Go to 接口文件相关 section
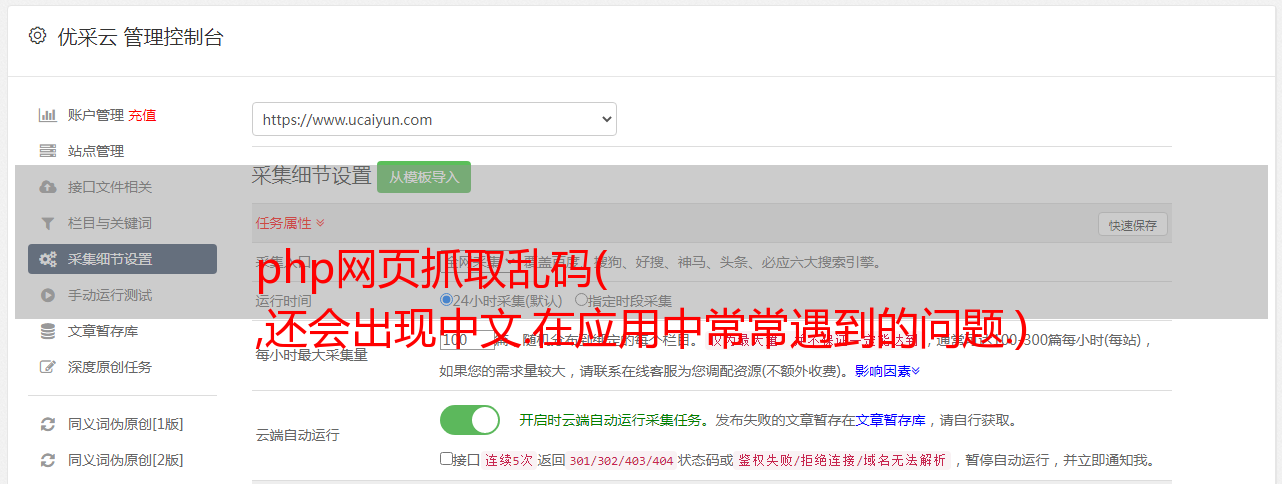 click(x=110, y=187)
